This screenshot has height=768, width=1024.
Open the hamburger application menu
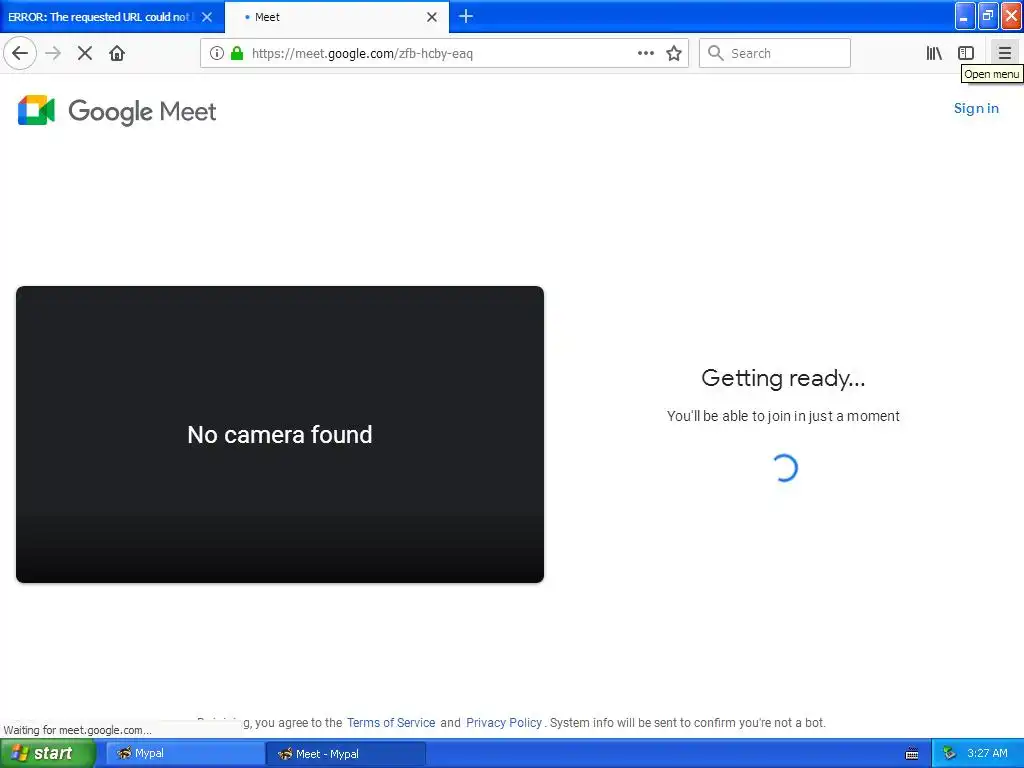(x=1004, y=53)
